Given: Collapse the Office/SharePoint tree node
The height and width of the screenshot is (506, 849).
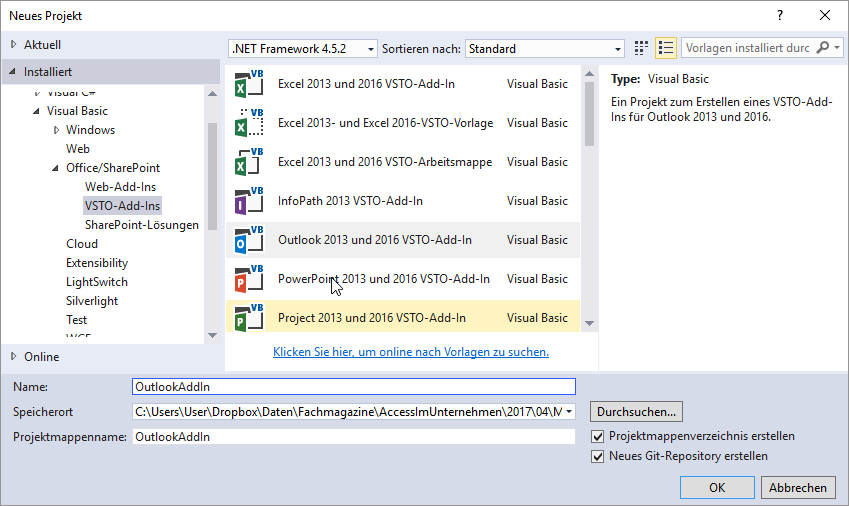Looking at the screenshot, I should click(55, 168).
